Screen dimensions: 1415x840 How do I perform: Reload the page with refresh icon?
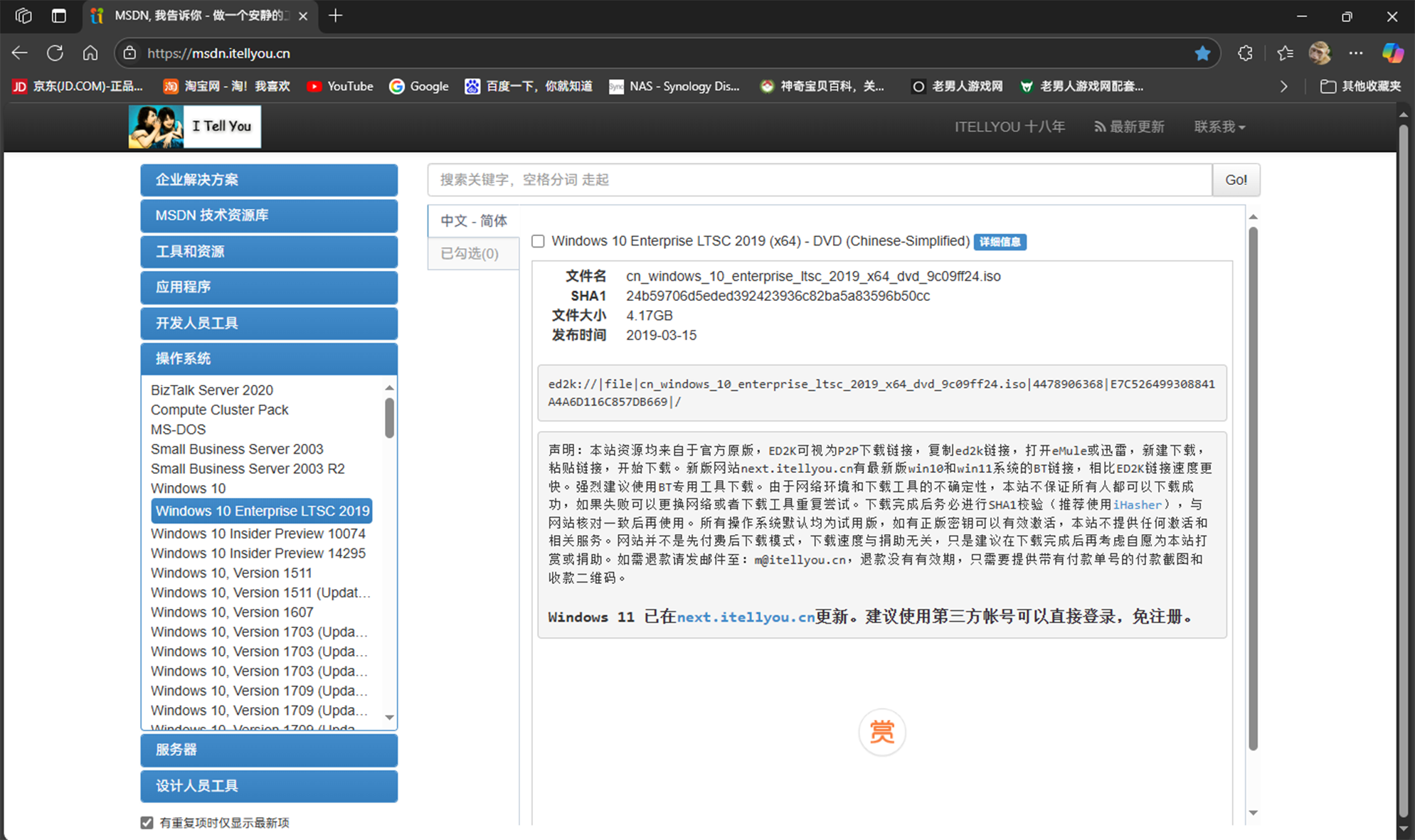point(55,53)
